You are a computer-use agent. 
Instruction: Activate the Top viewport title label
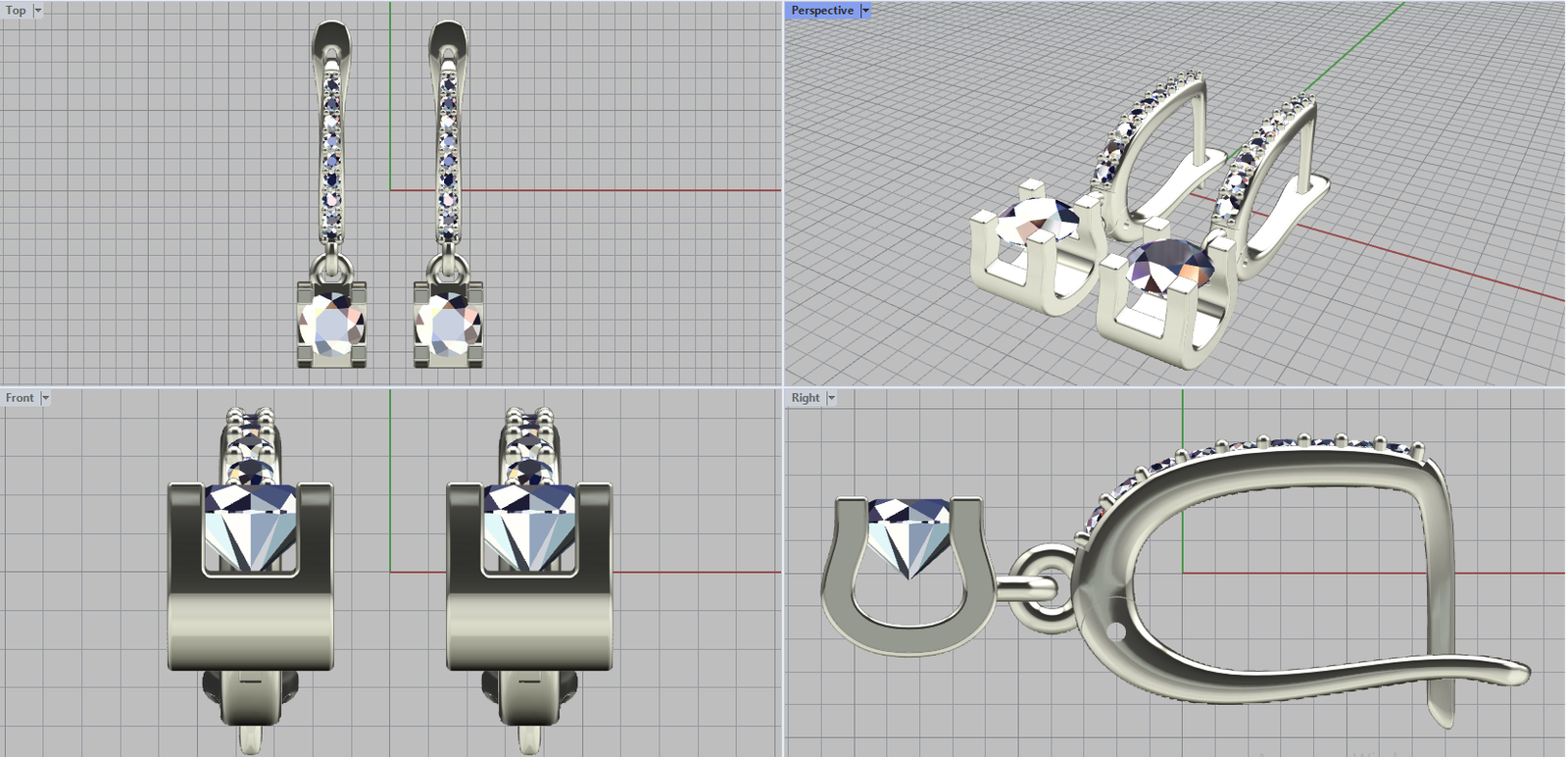tap(17, 11)
